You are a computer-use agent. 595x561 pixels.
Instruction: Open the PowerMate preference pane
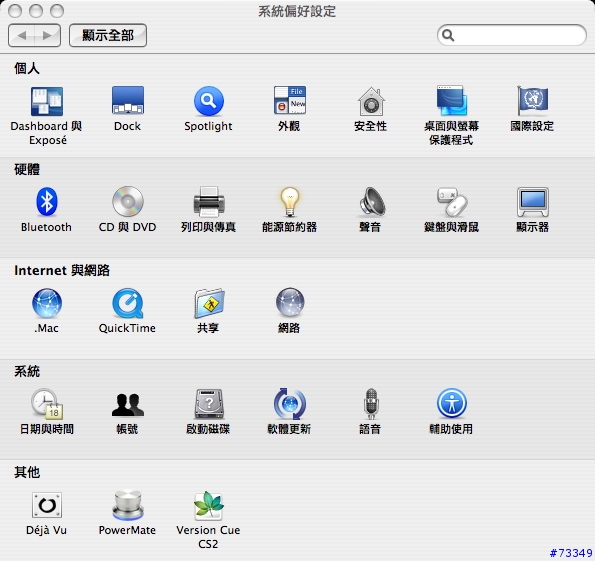(x=128, y=505)
